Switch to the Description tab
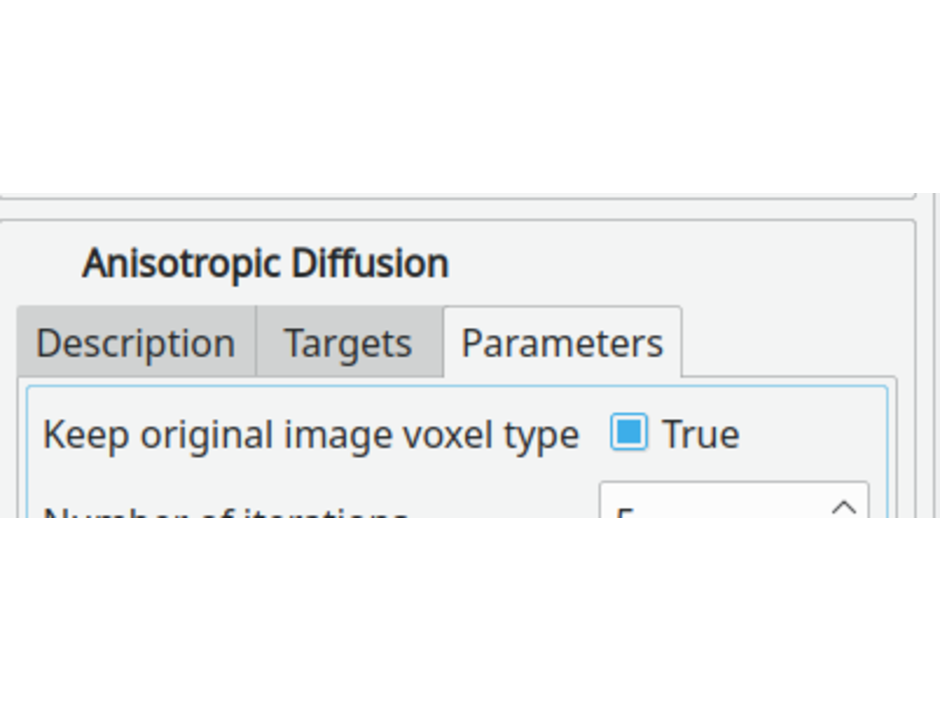 135,343
